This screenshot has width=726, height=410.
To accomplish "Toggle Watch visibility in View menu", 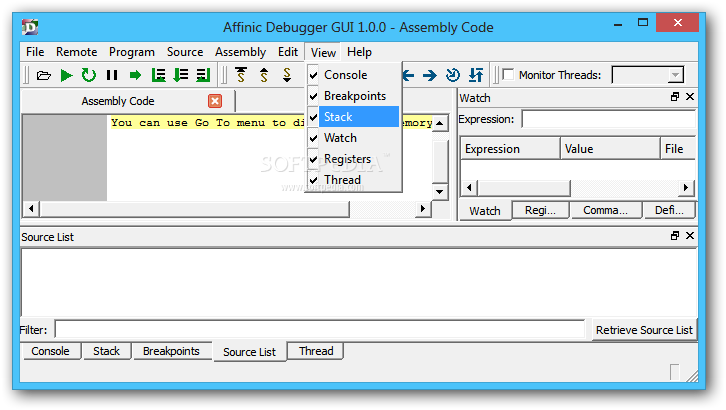I will [354, 138].
